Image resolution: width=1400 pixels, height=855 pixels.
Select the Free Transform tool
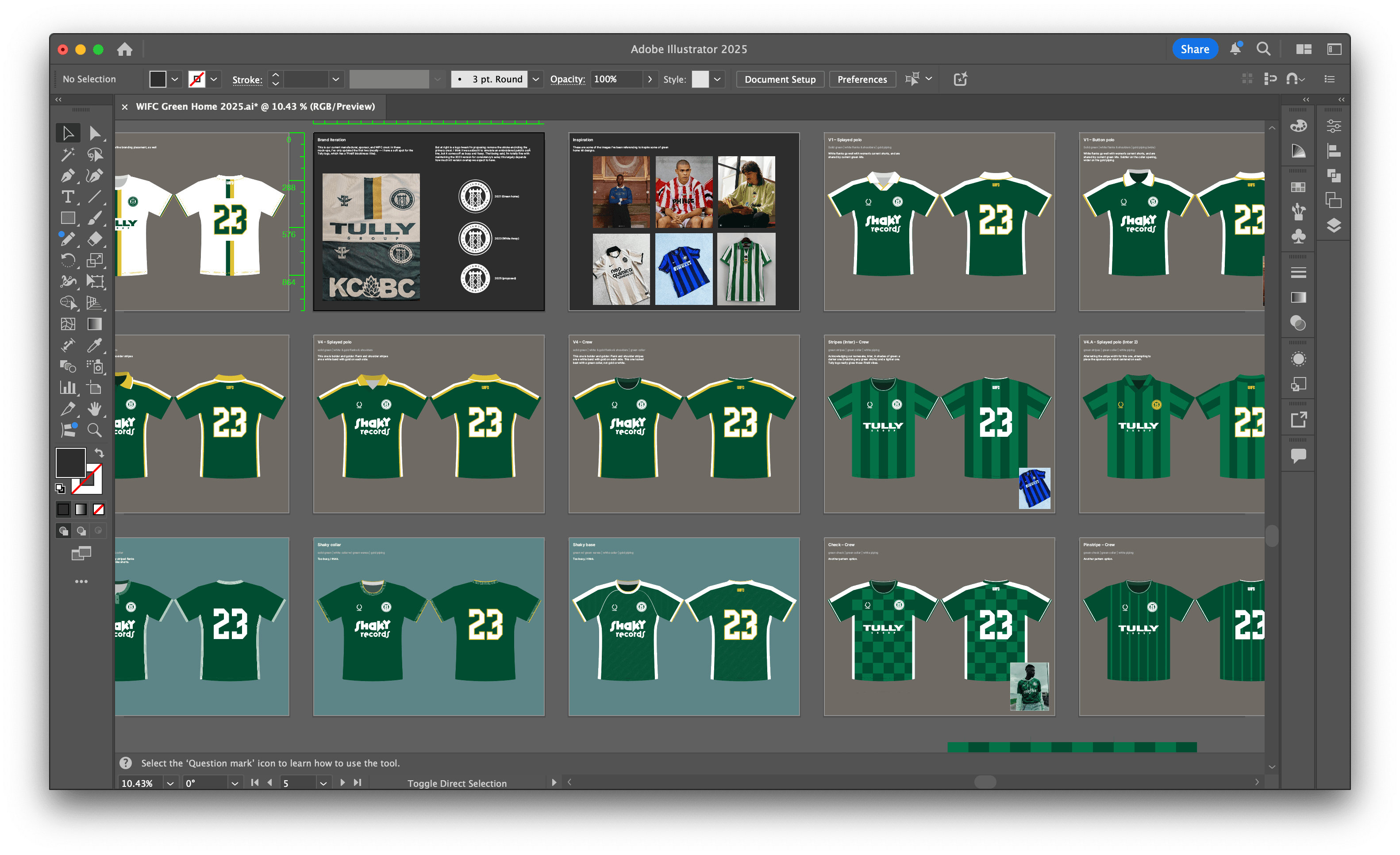coord(95,282)
